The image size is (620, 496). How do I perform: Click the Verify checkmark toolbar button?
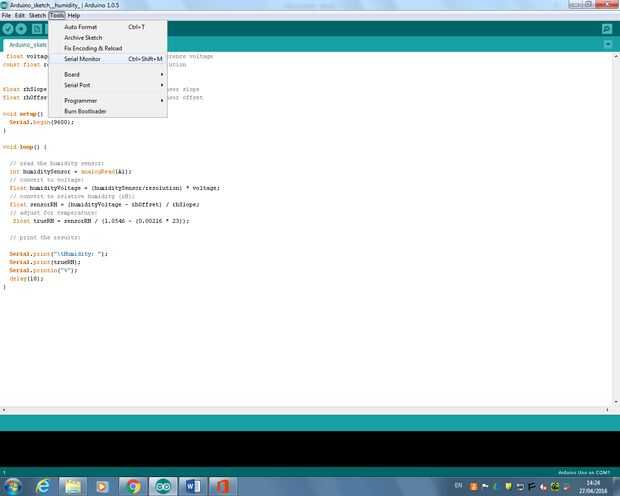pyautogui.click(x=8, y=29)
